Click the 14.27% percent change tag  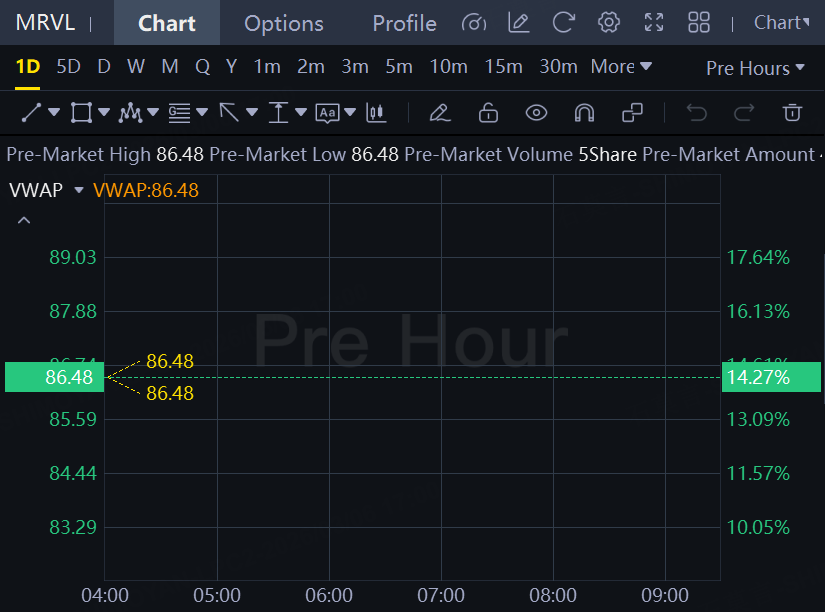coord(771,377)
